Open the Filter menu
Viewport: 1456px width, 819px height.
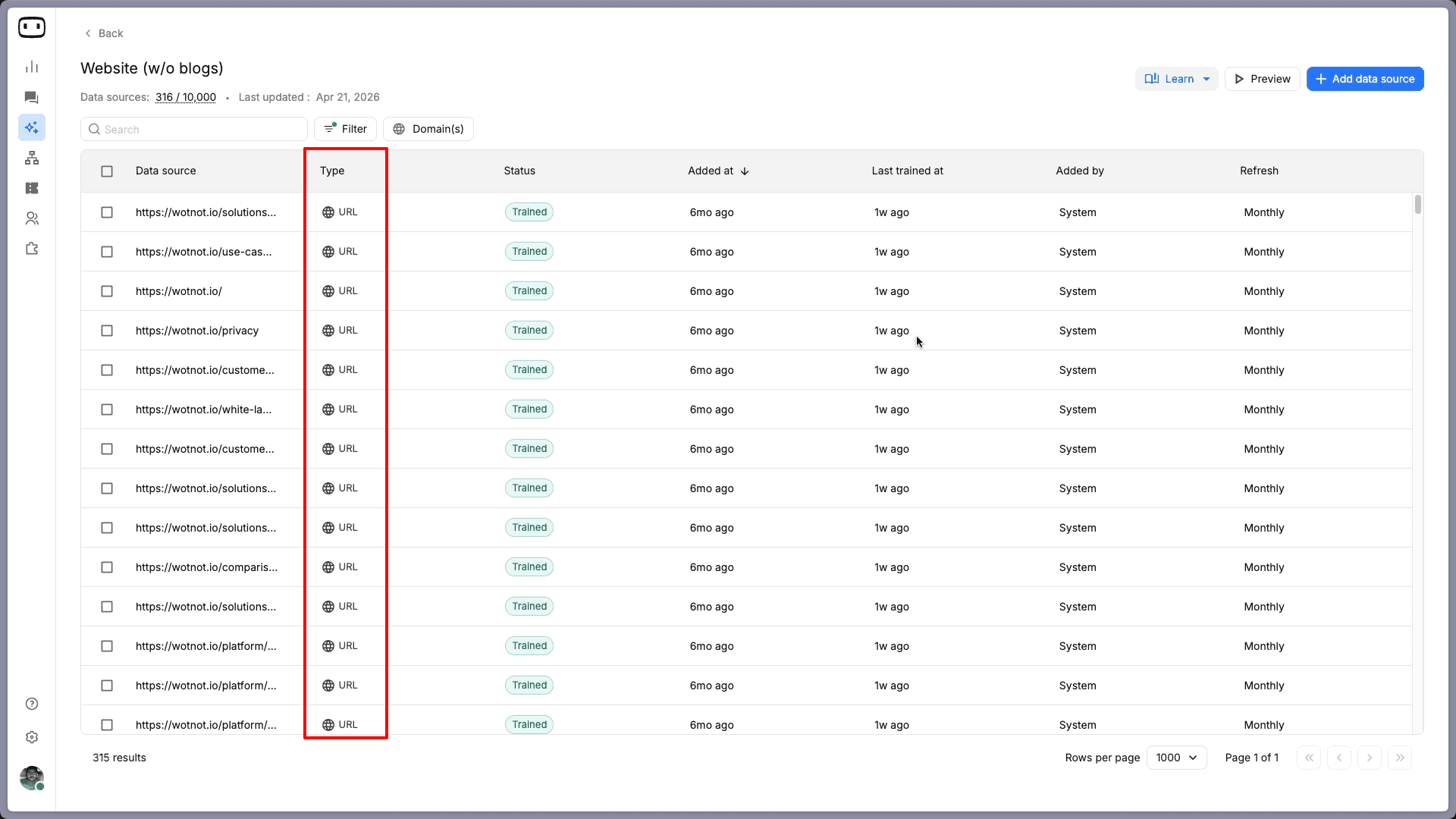coord(346,129)
